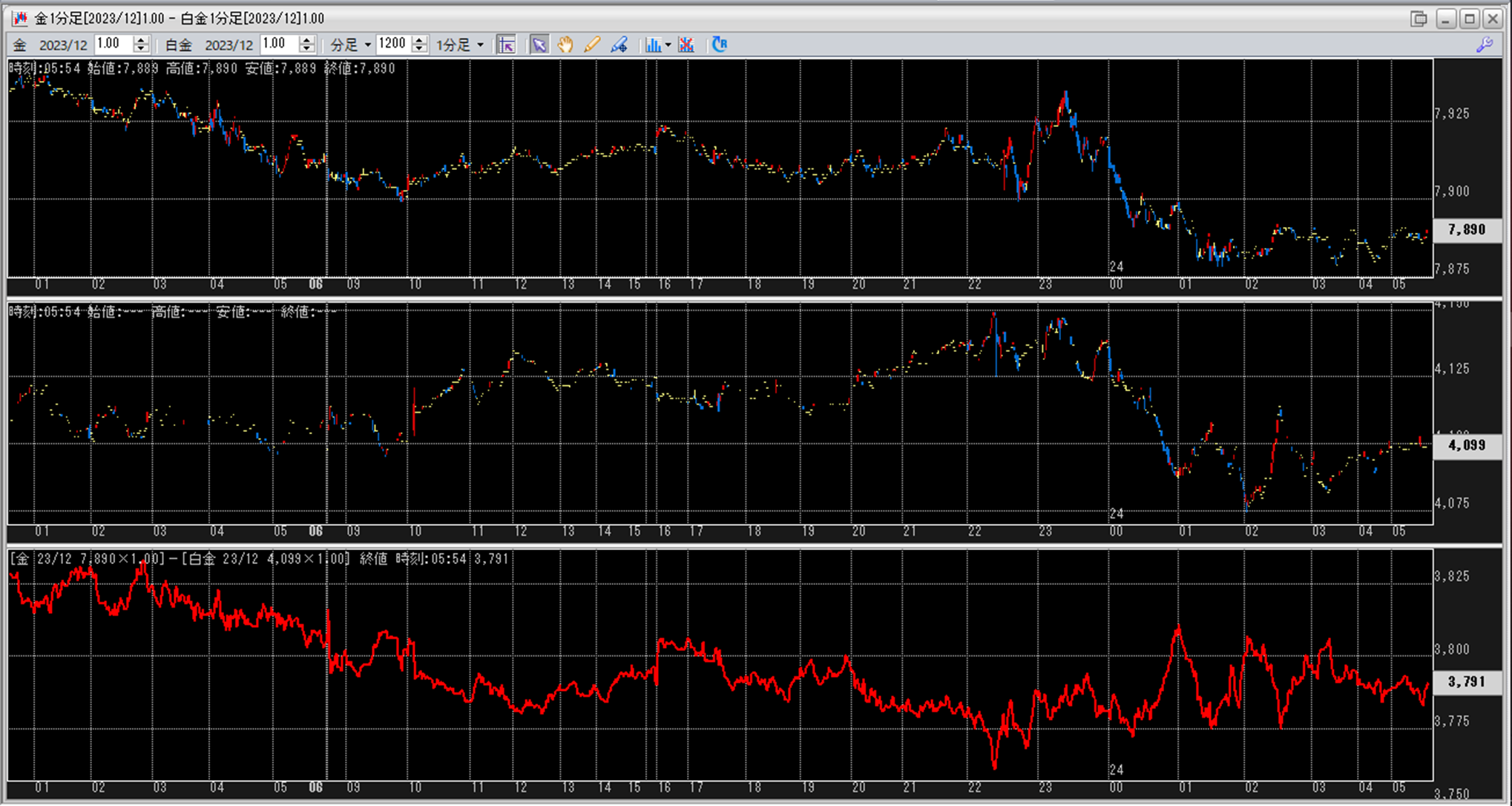Click the delete indicators icon
The image size is (1512, 806).
686,45
